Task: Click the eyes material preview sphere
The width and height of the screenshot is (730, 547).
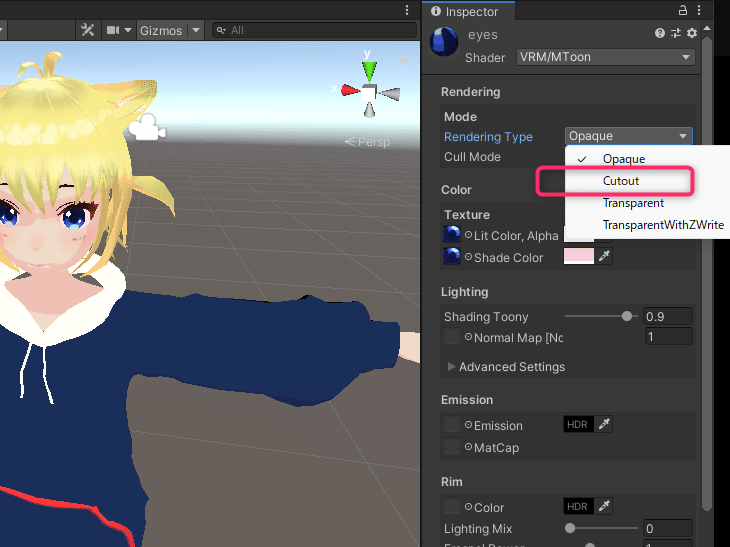Action: point(444,41)
